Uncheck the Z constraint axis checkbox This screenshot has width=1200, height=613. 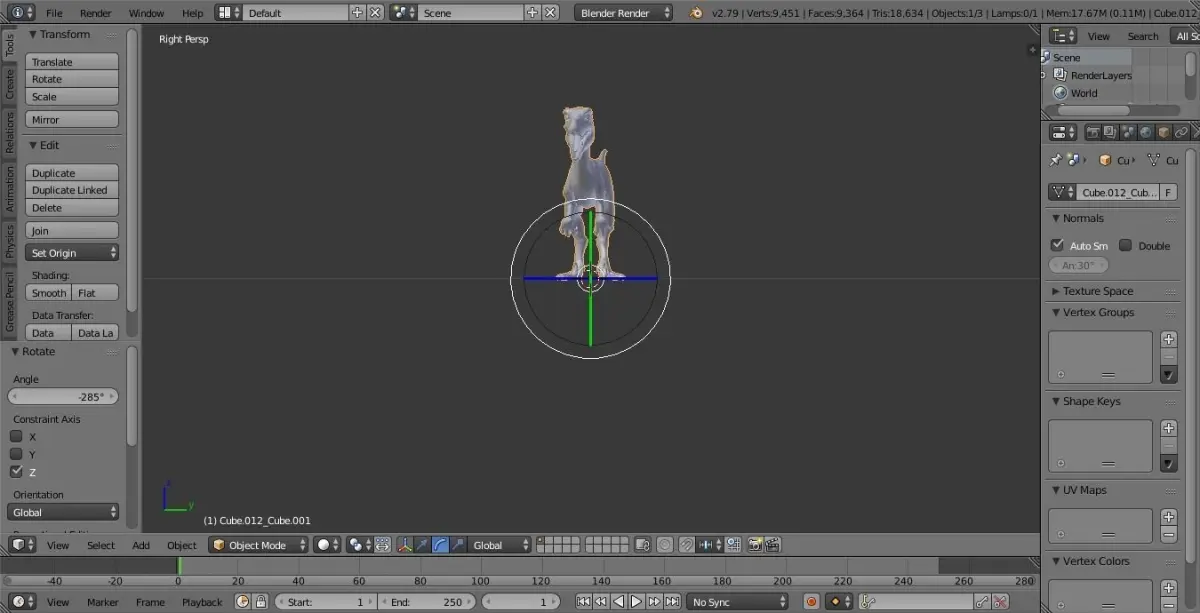tap(17, 472)
